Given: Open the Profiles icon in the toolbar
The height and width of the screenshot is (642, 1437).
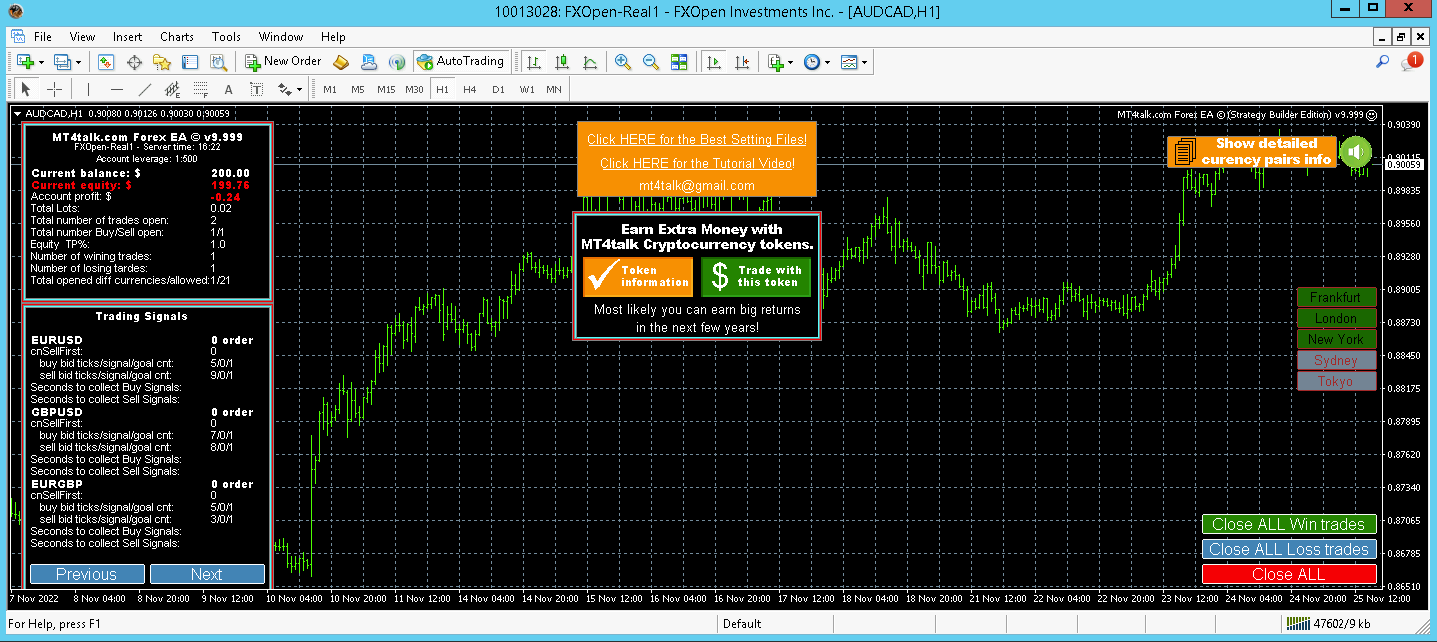Looking at the screenshot, I should [x=62, y=62].
